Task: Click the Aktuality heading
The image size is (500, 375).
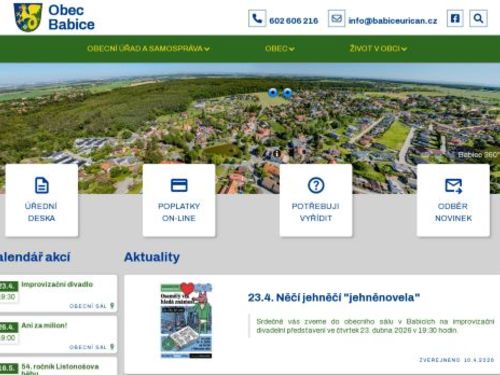Action: tap(152, 257)
